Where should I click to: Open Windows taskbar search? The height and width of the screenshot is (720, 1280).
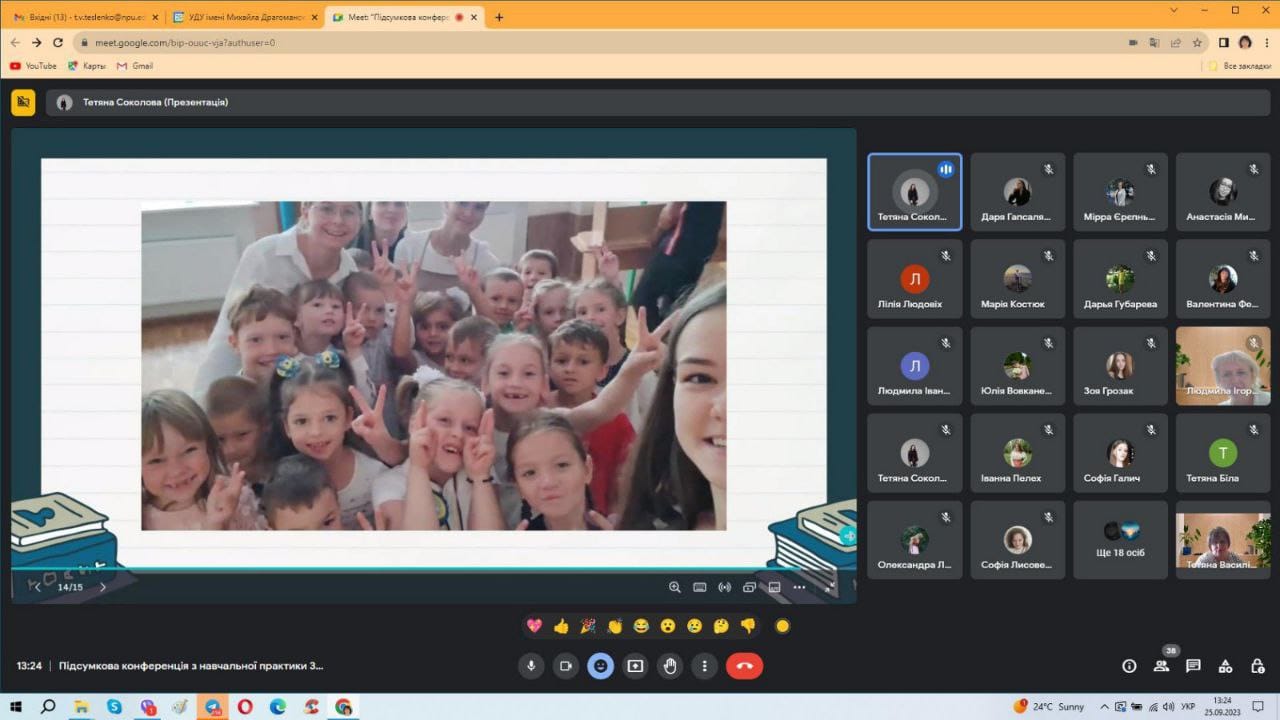tap(48, 707)
